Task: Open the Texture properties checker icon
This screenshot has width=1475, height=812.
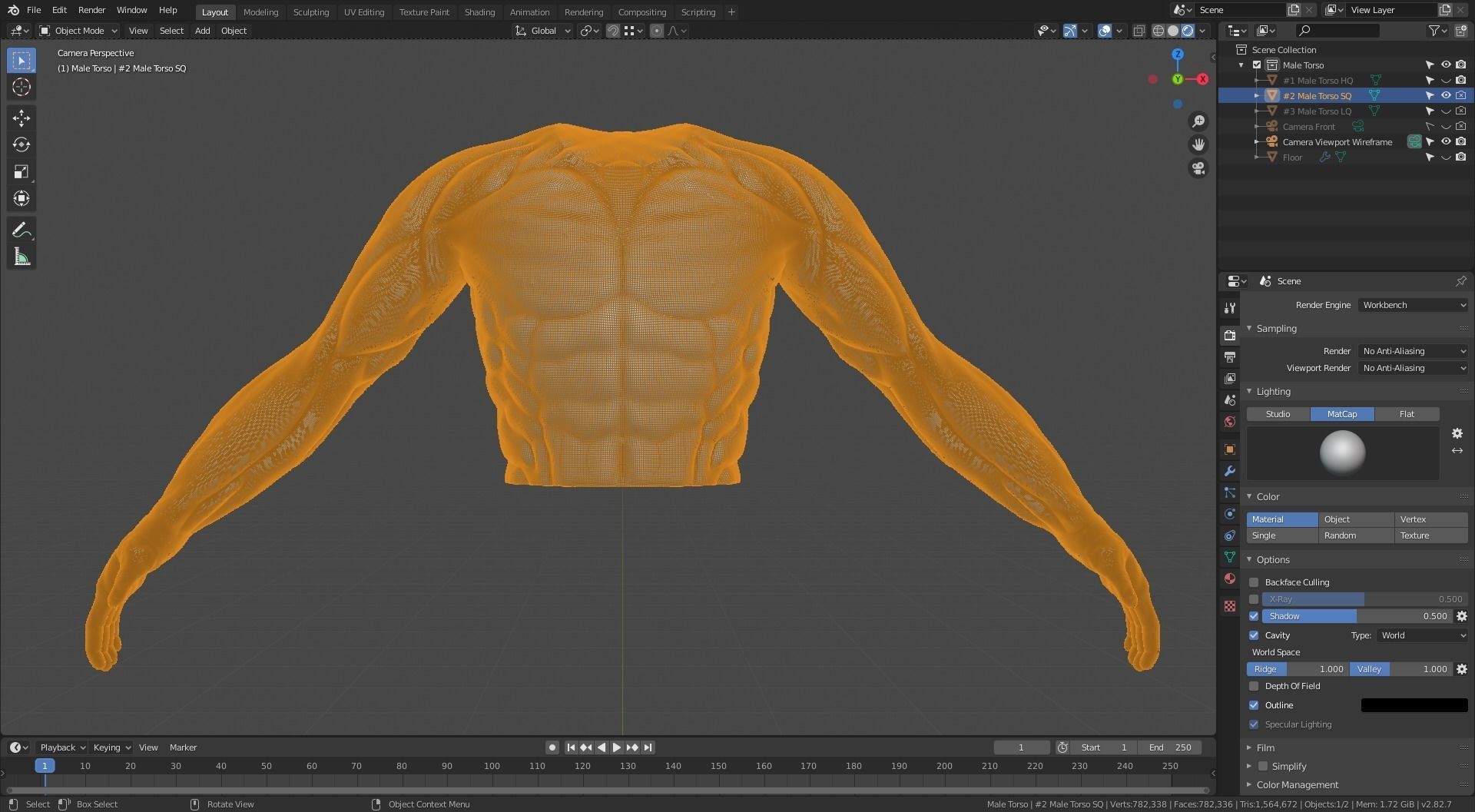Action: [1230, 606]
